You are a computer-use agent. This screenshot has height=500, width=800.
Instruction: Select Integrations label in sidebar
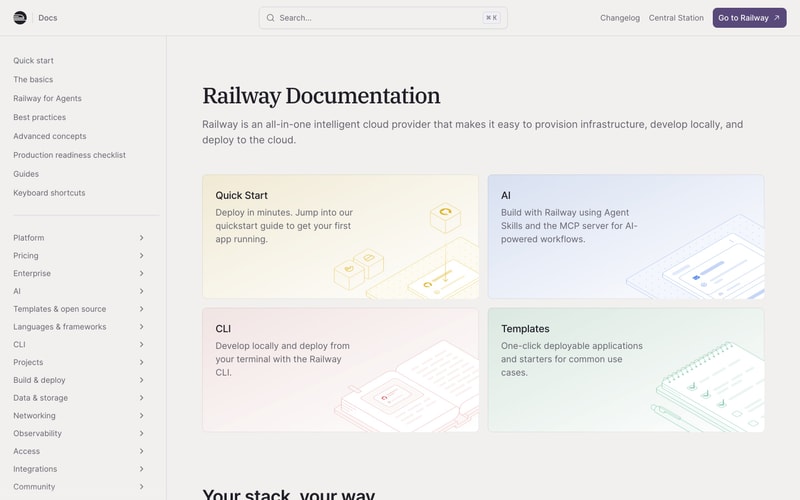pyautogui.click(x=35, y=469)
